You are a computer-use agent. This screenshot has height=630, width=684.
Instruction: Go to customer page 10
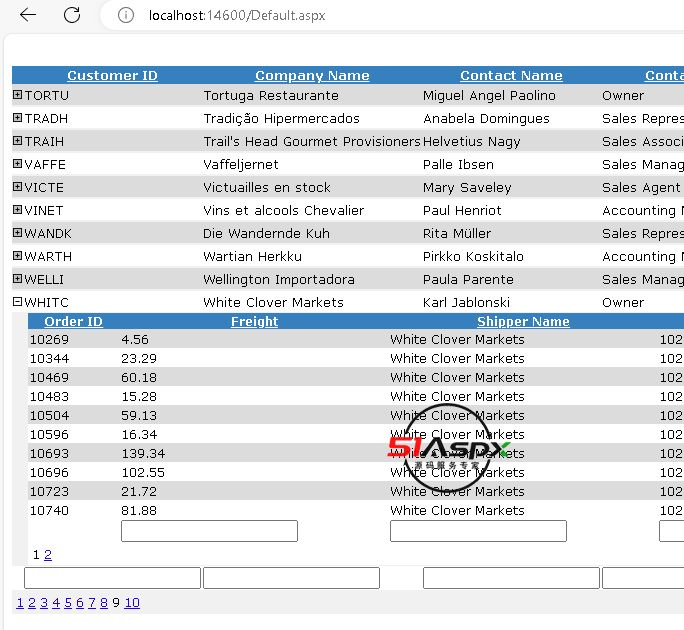132,603
